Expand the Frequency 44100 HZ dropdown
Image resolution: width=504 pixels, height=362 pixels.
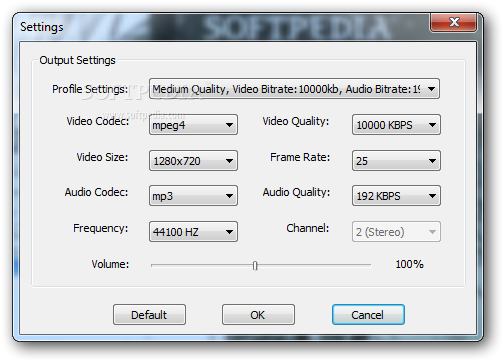[x=193, y=232]
